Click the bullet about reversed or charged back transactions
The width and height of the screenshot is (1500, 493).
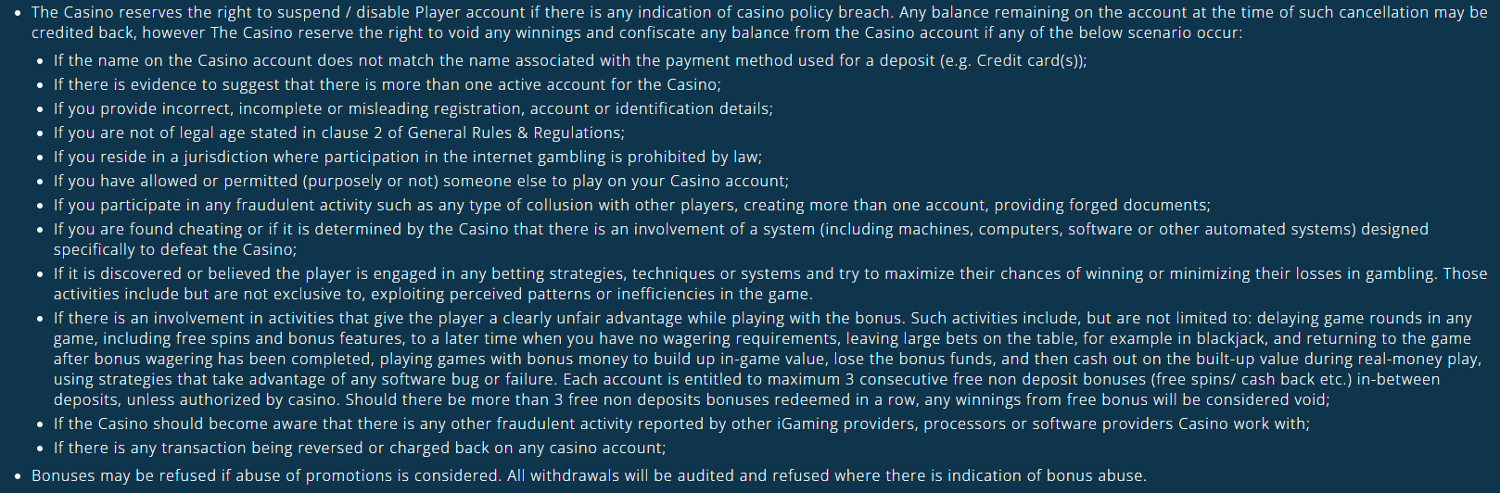(x=359, y=448)
